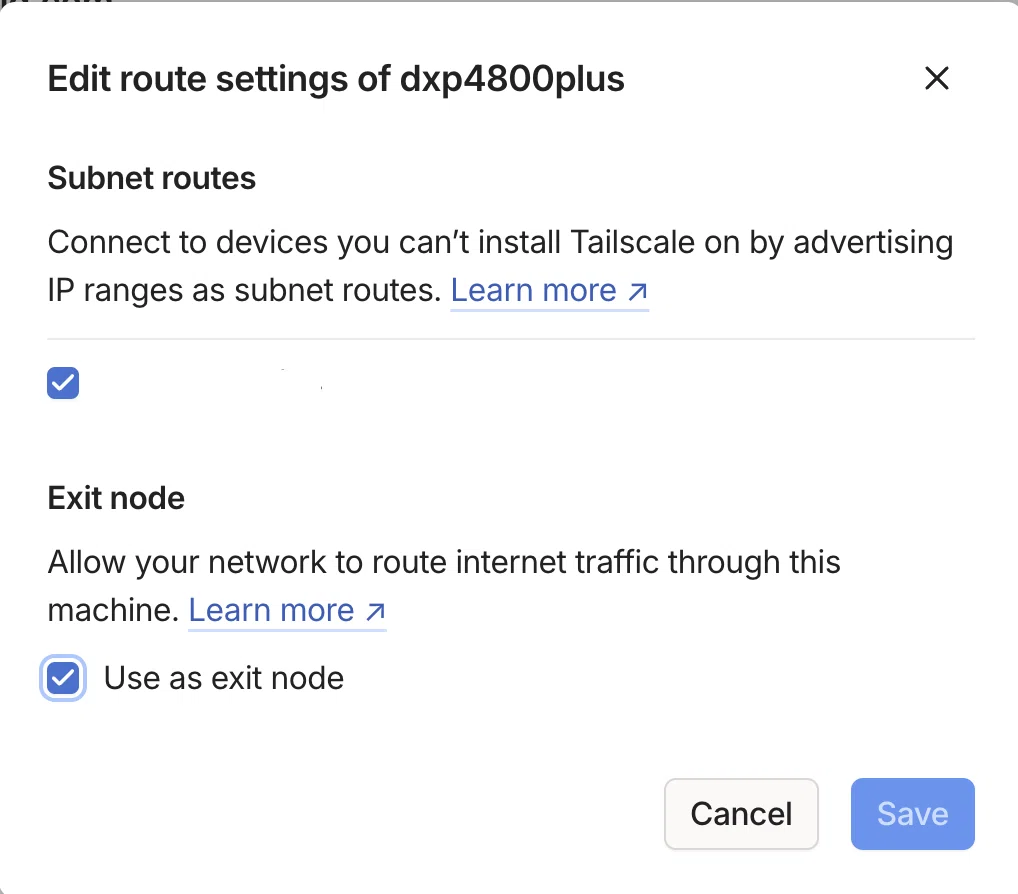Open the Learn more link for subnet routes
Viewport: 1018px width, 894px height.
tap(549, 290)
